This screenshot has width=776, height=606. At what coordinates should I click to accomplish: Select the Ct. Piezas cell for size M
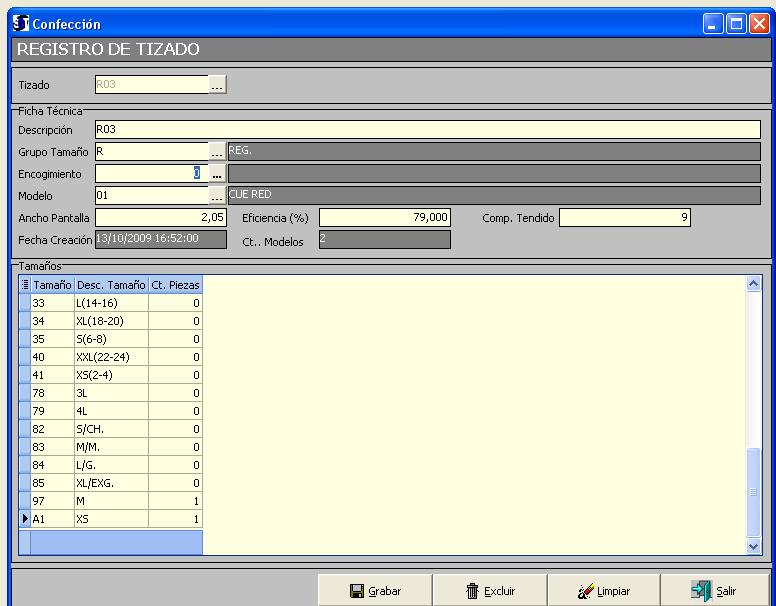[x=175, y=501]
